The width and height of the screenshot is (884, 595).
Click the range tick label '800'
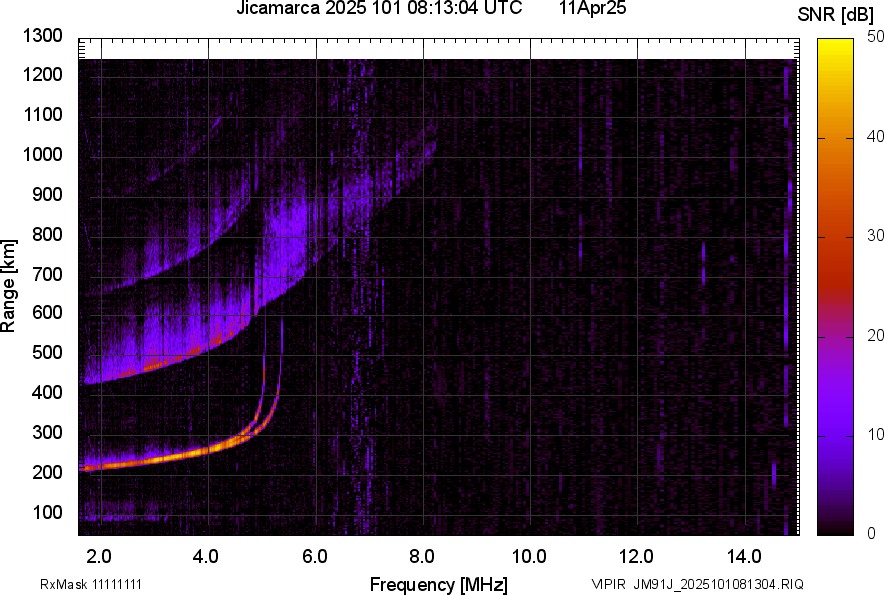(x=47, y=233)
